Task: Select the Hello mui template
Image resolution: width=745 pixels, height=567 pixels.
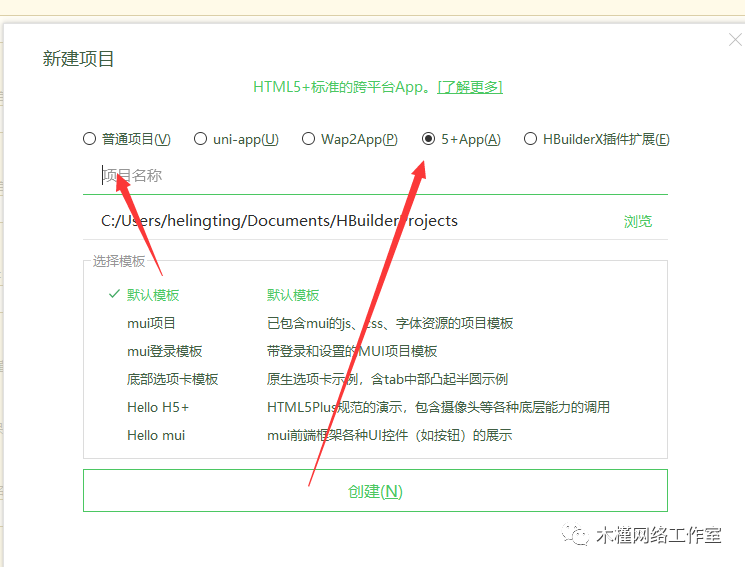Action: [x=156, y=435]
